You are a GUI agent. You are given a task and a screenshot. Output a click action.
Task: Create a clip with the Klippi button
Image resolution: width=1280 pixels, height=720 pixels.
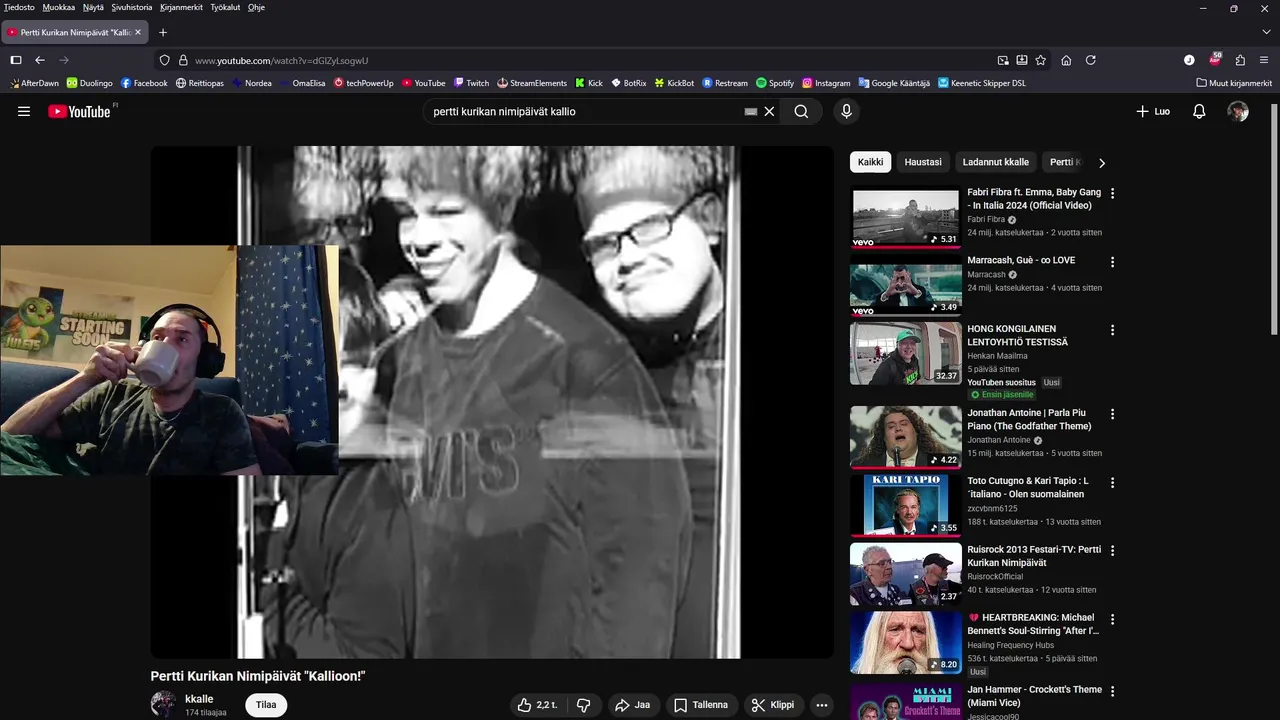pyautogui.click(x=773, y=705)
